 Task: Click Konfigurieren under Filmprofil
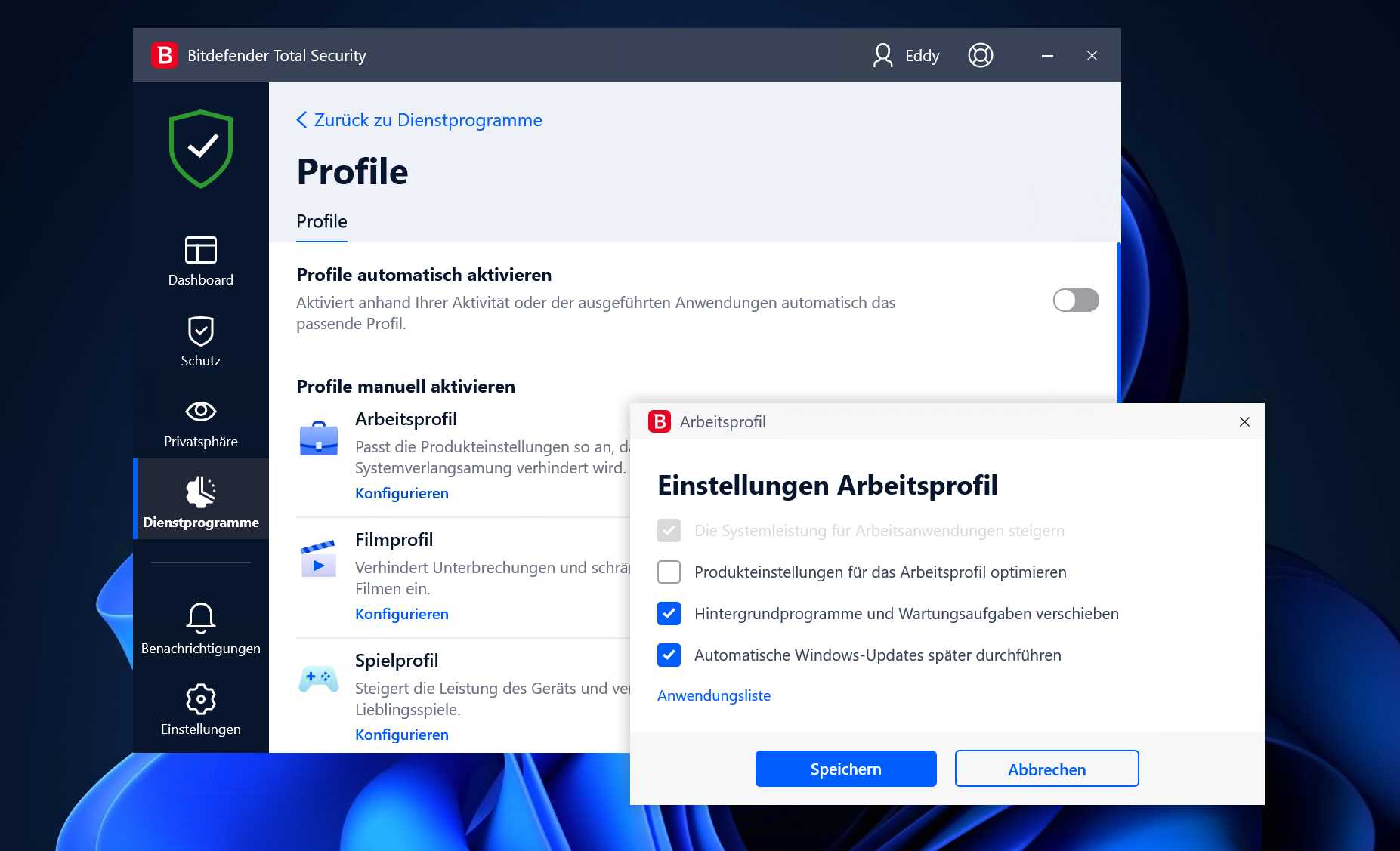coord(401,614)
